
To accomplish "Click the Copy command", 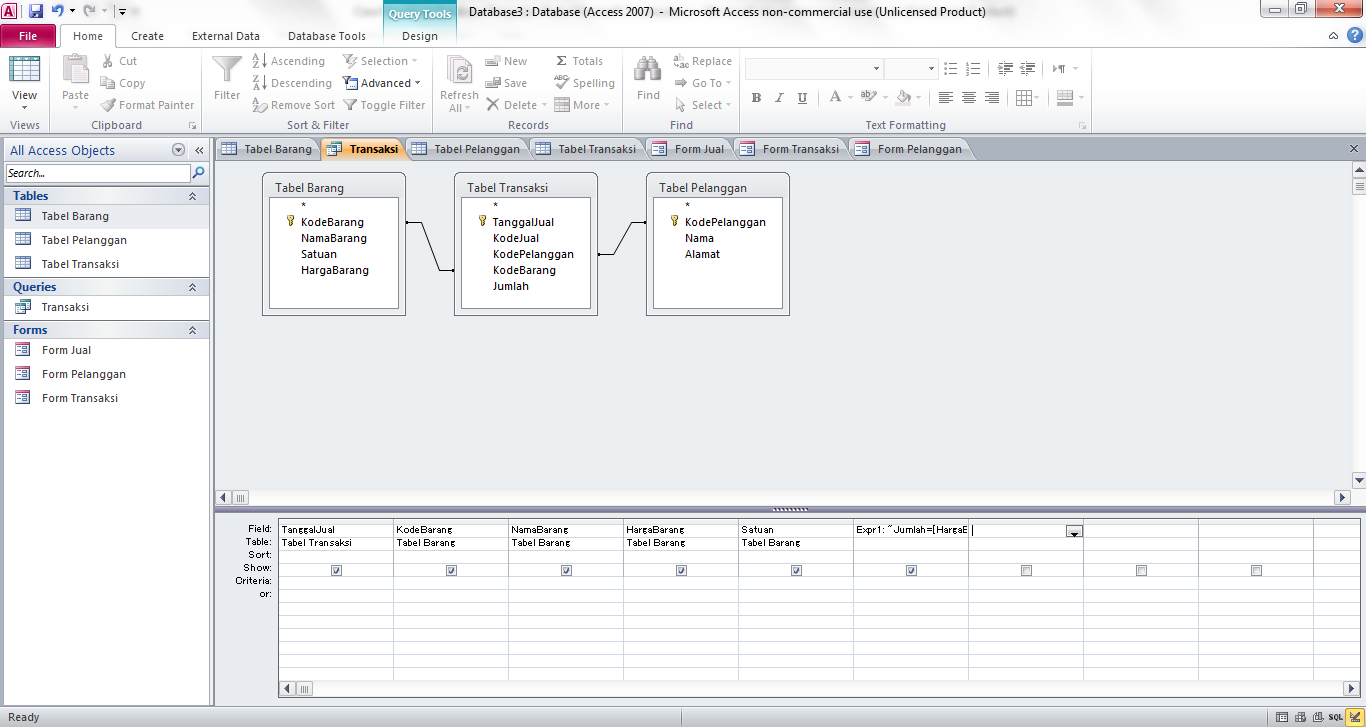I will tap(124, 83).
